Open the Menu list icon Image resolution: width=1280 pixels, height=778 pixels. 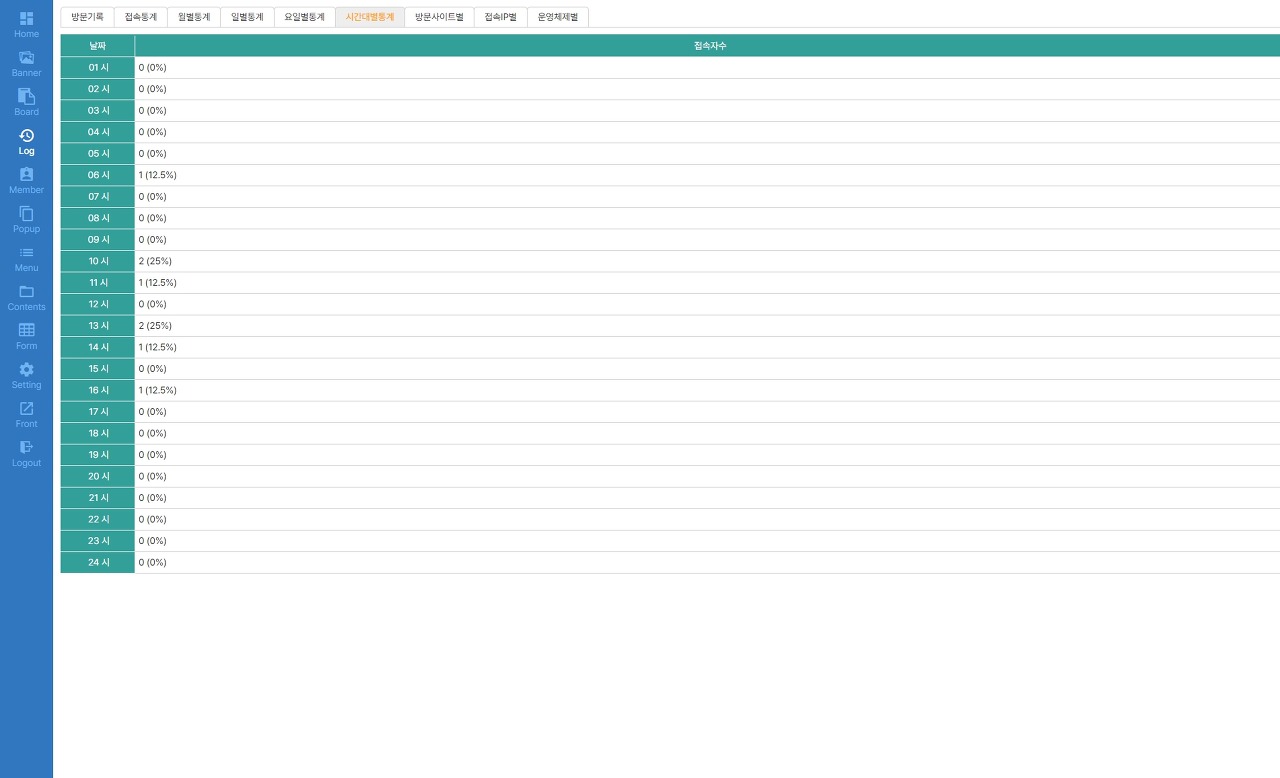pyautogui.click(x=26, y=252)
